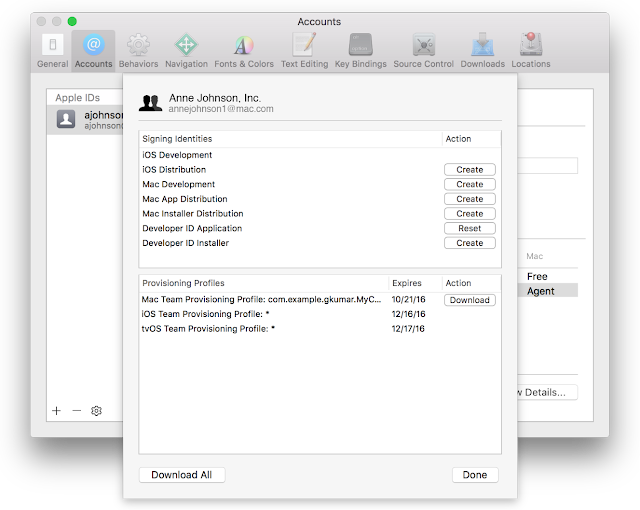
Task: Open the Behaviors gear icon
Action: (x=138, y=51)
